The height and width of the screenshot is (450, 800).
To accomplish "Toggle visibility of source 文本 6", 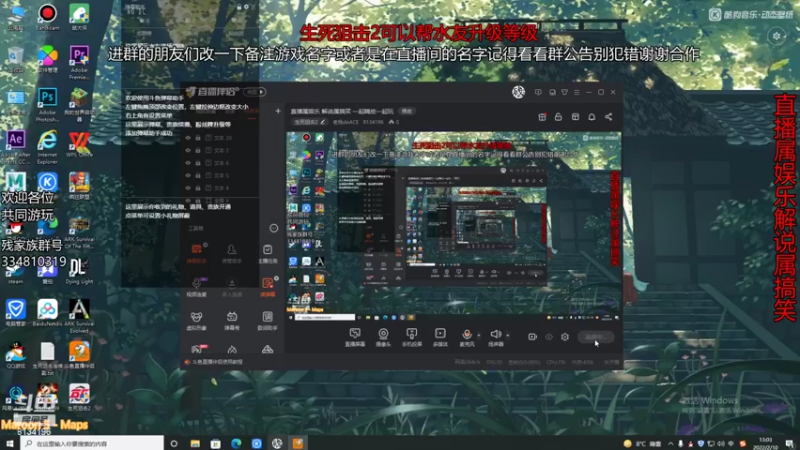I will click(188, 163).
